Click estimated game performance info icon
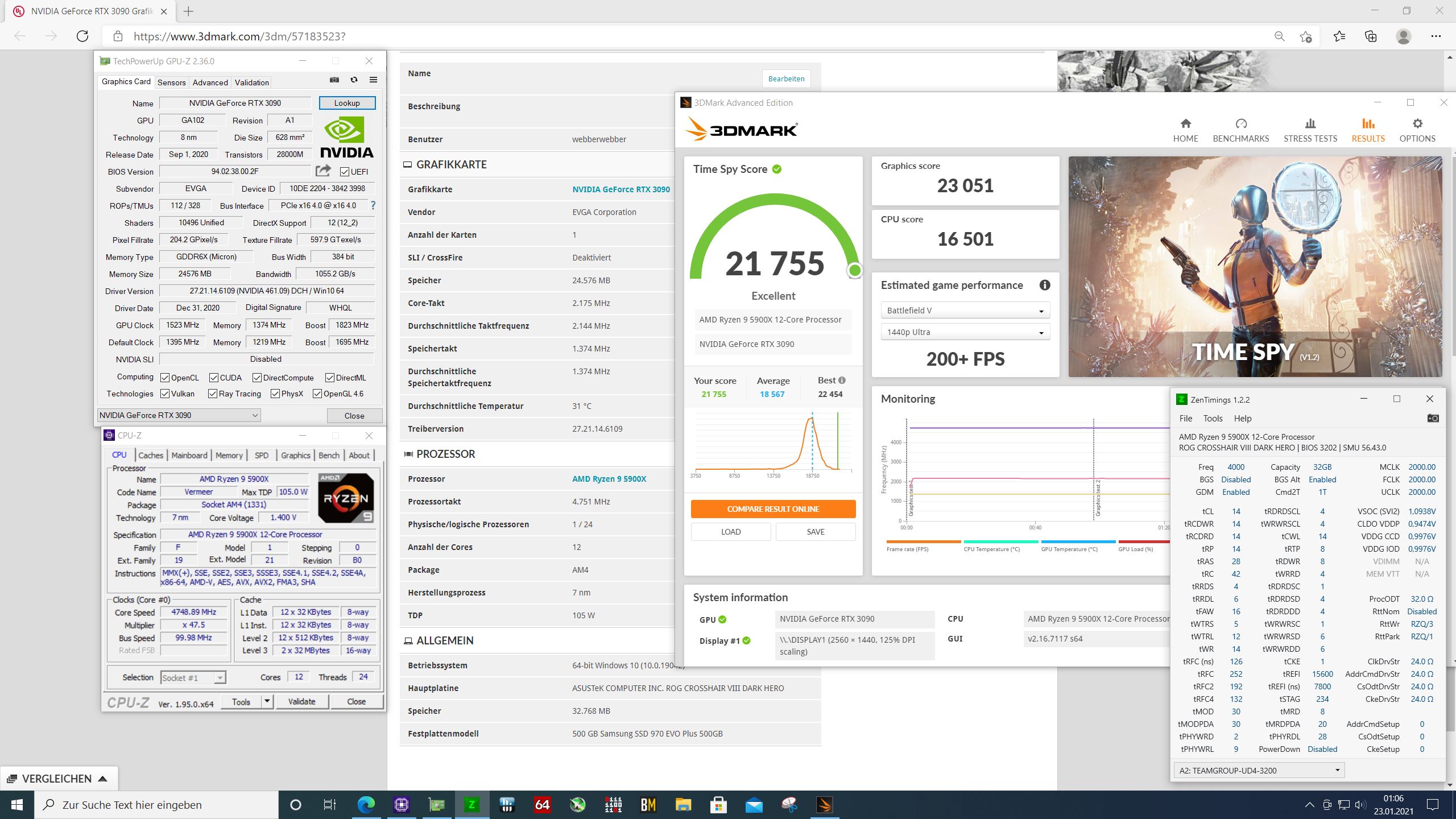Screen dimensions: 1456x819 (x=1044, y=286)
